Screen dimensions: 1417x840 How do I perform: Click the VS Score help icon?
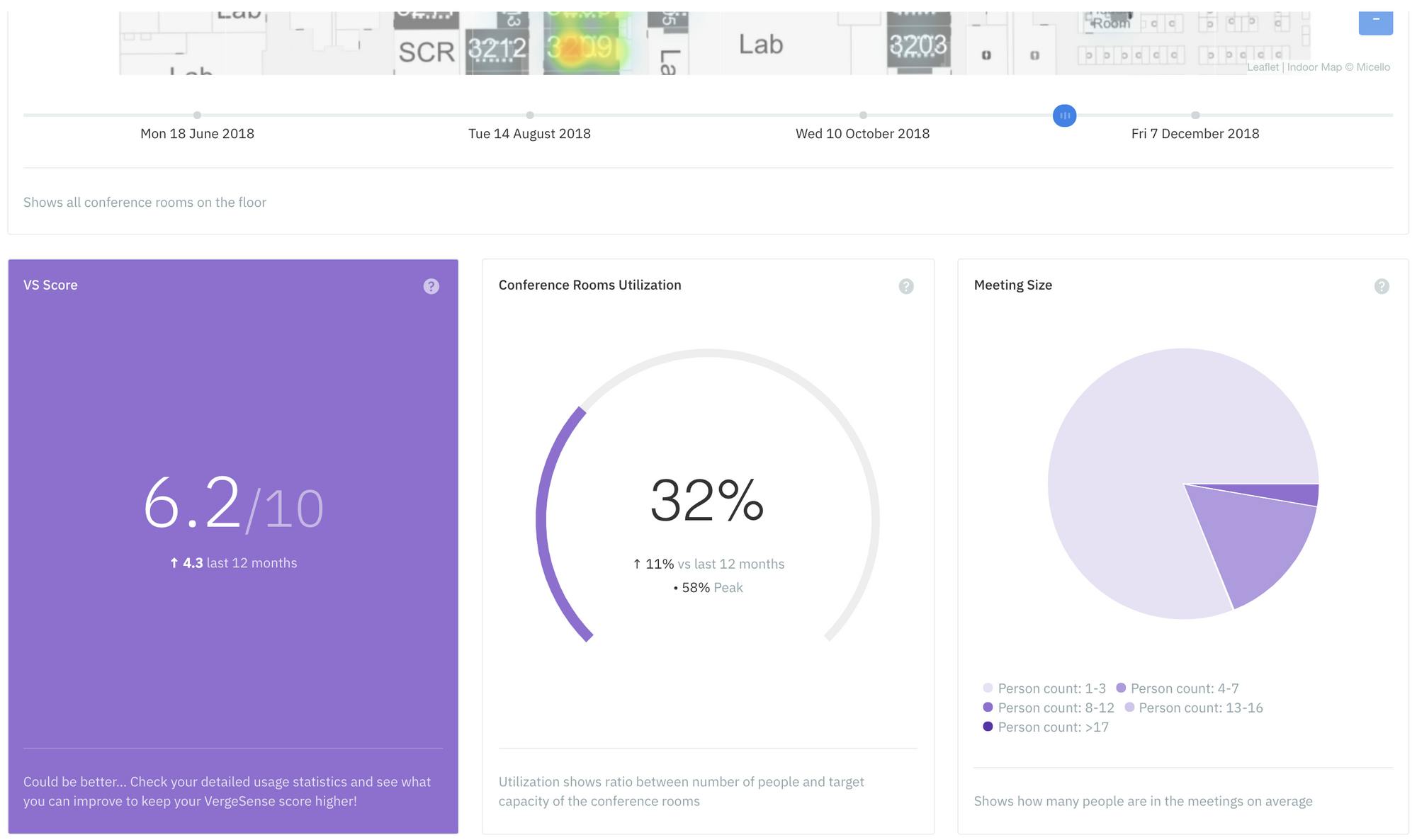[431, 286]
